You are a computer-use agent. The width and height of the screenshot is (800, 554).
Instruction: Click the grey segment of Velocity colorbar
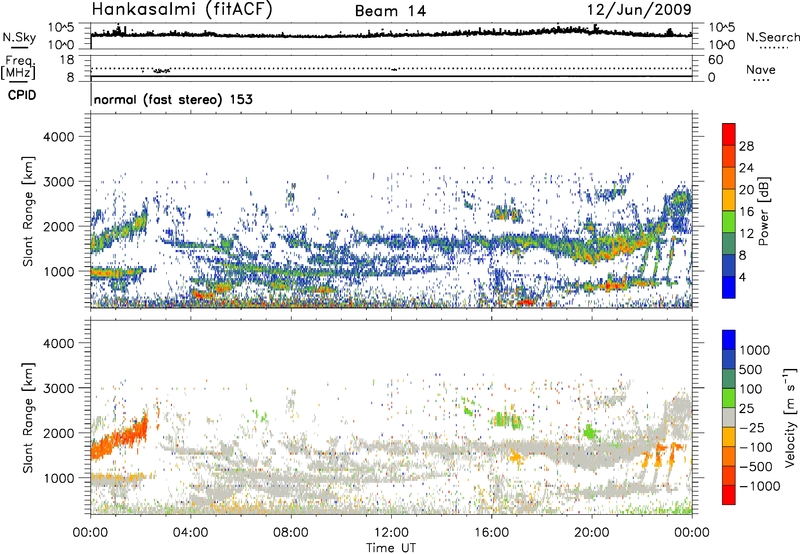(729, 418)
